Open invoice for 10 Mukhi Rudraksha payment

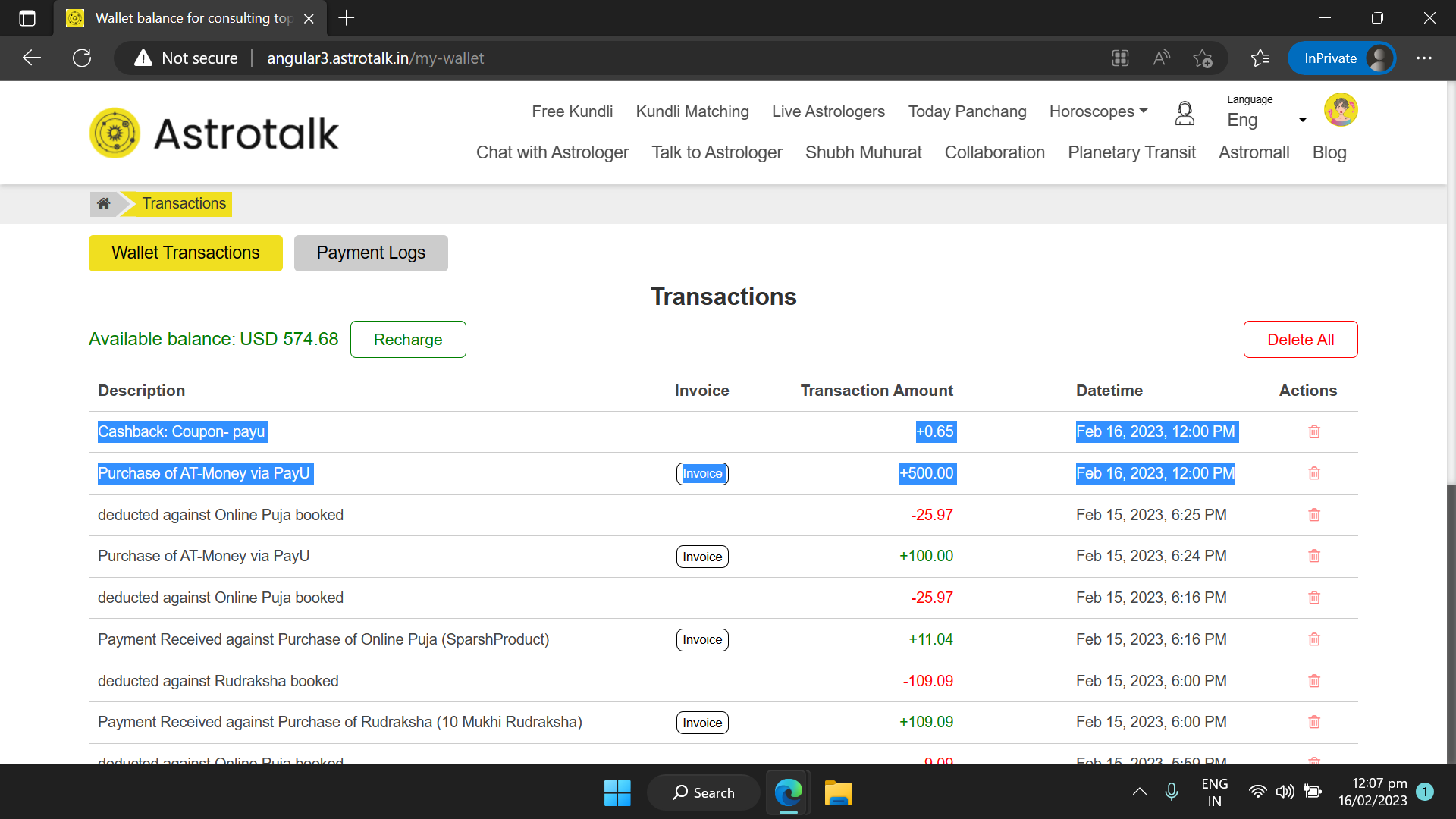[x=702, y=723]
